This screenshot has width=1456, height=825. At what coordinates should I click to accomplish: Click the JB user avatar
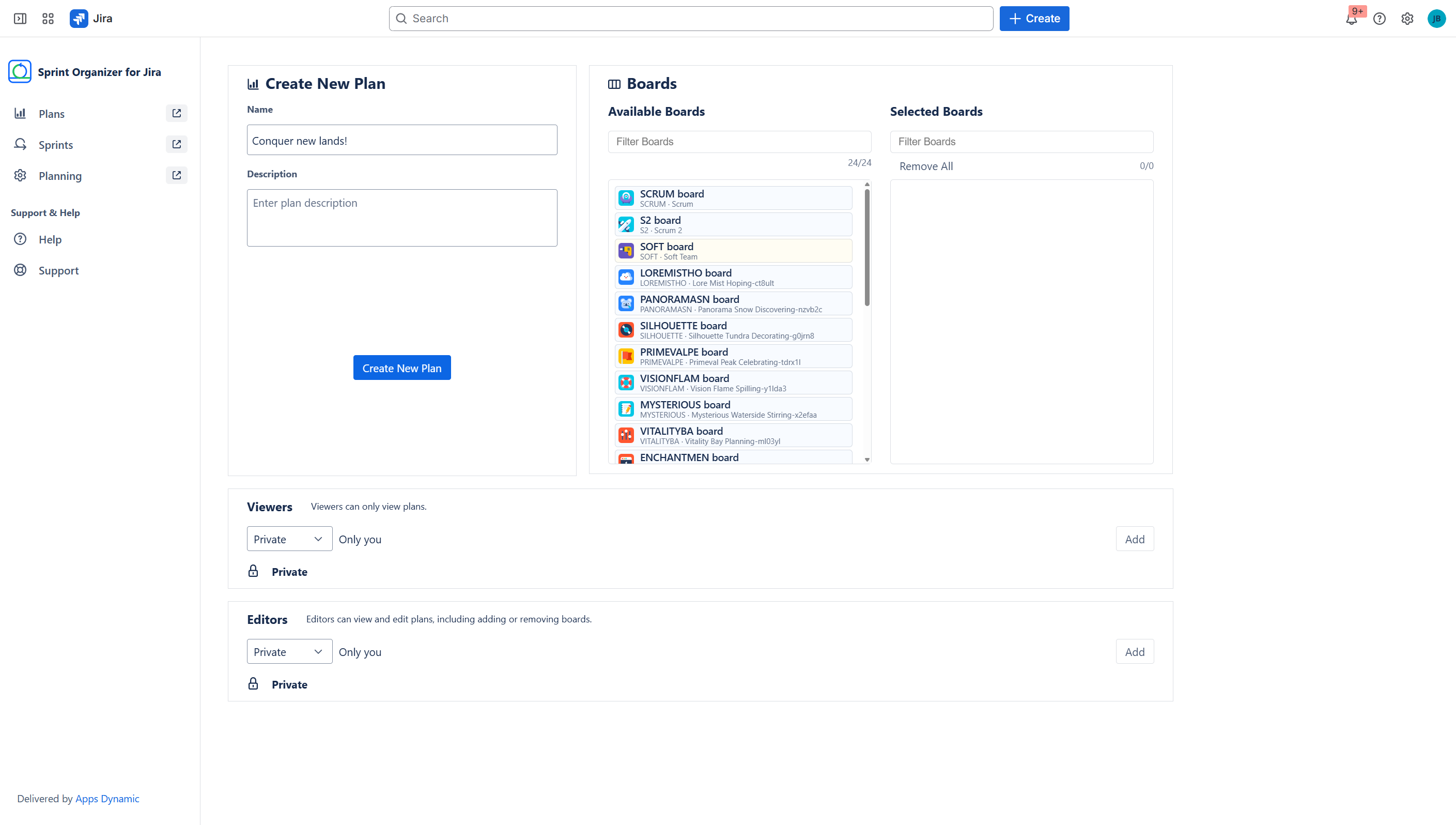tap(1436, 19)
